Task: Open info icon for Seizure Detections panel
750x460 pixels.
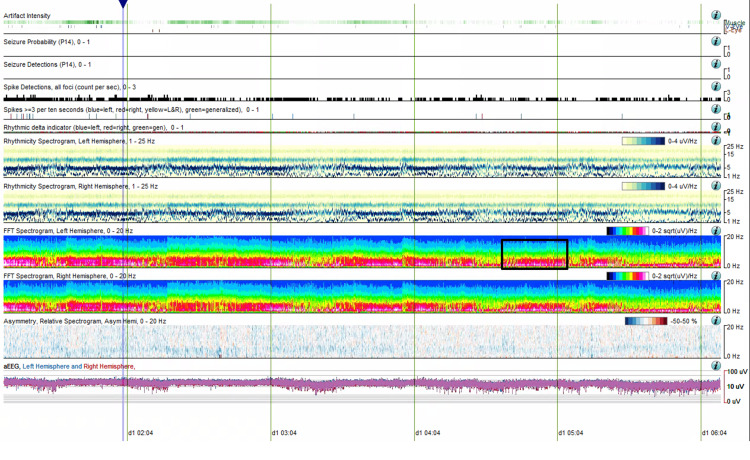Action: (716, 64)
